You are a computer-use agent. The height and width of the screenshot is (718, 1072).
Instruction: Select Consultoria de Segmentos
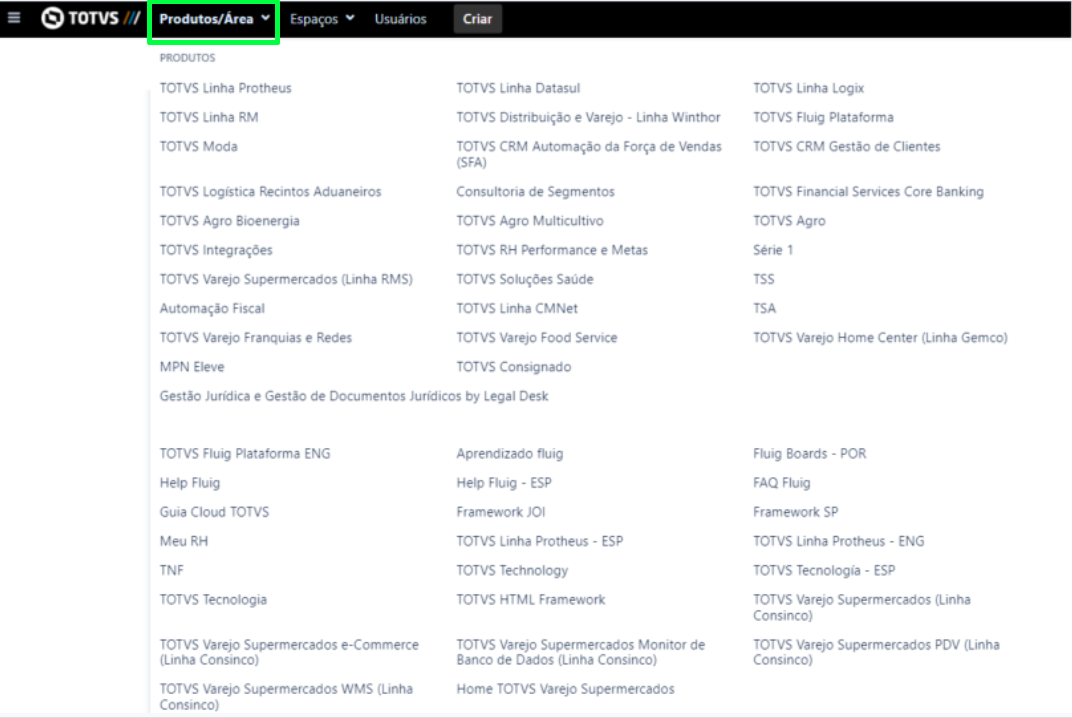pos(535,192)
